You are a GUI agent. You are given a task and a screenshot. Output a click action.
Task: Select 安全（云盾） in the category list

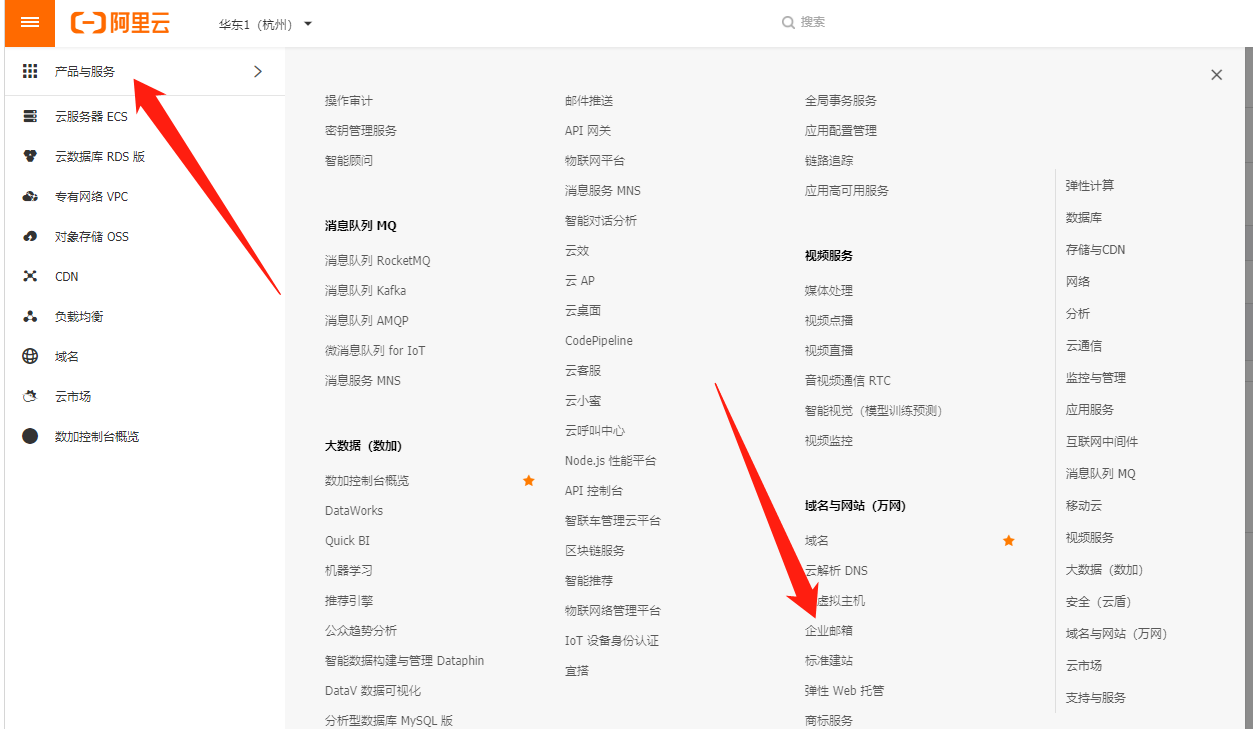pyautogui.click(x=1099, y=602)
